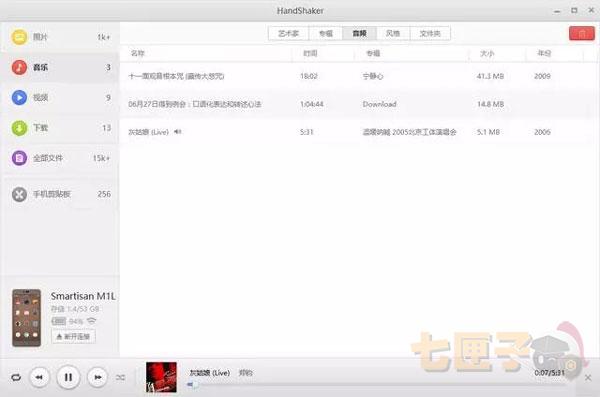Click the size cell 41.3 MB
600x397 pixels.
click(490, 76)
